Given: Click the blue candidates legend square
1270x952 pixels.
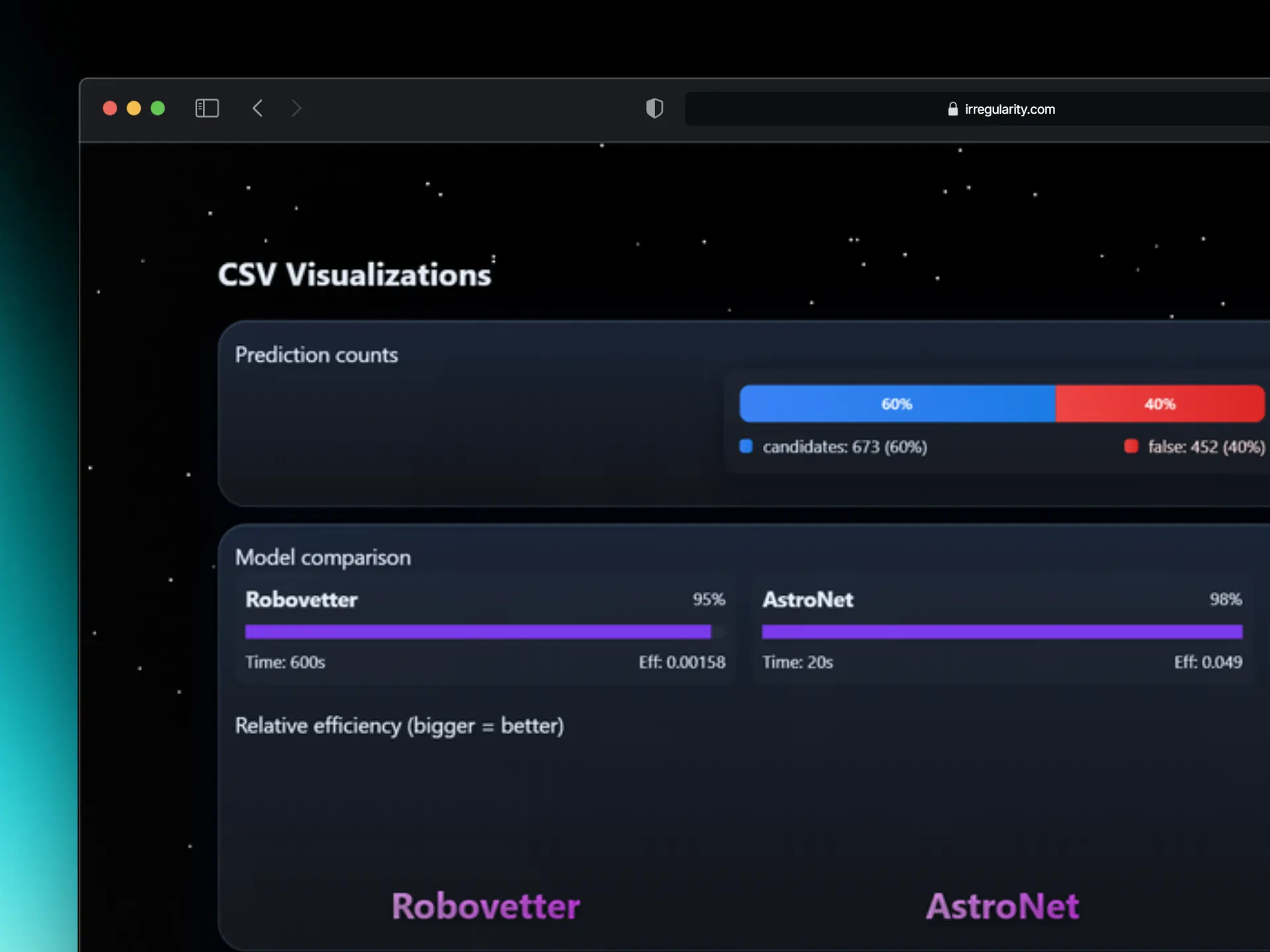Looking at the screenshot, I should pos(746,446).
